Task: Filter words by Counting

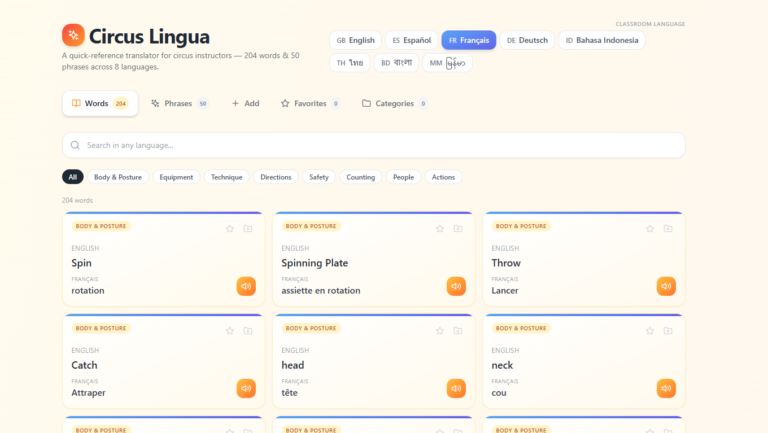Action: tap(360, 177)
